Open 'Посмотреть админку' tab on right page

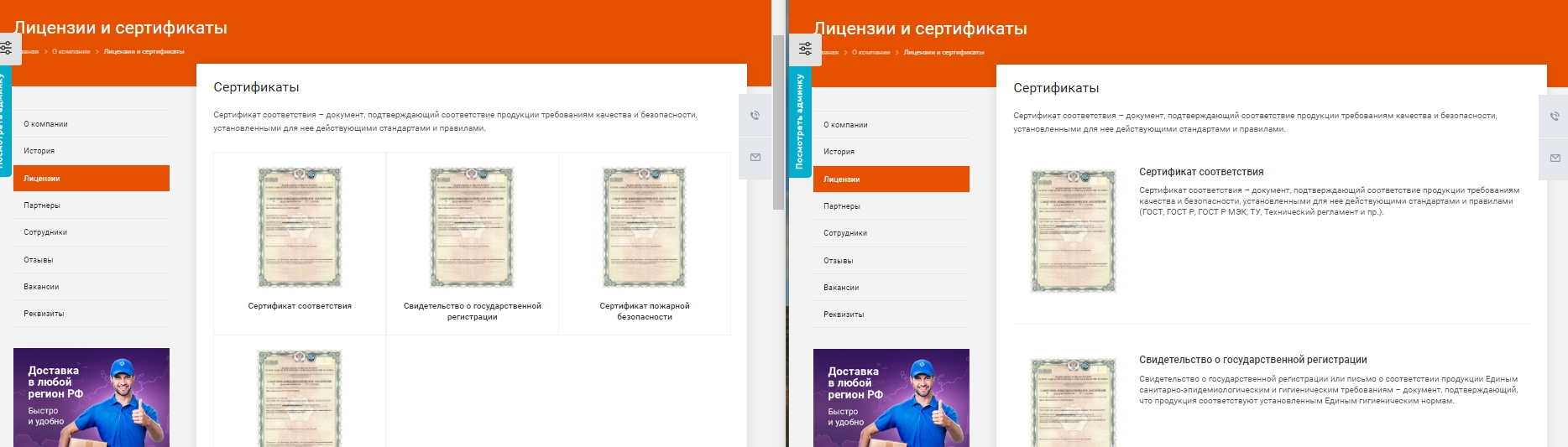(x=799, y=121)
